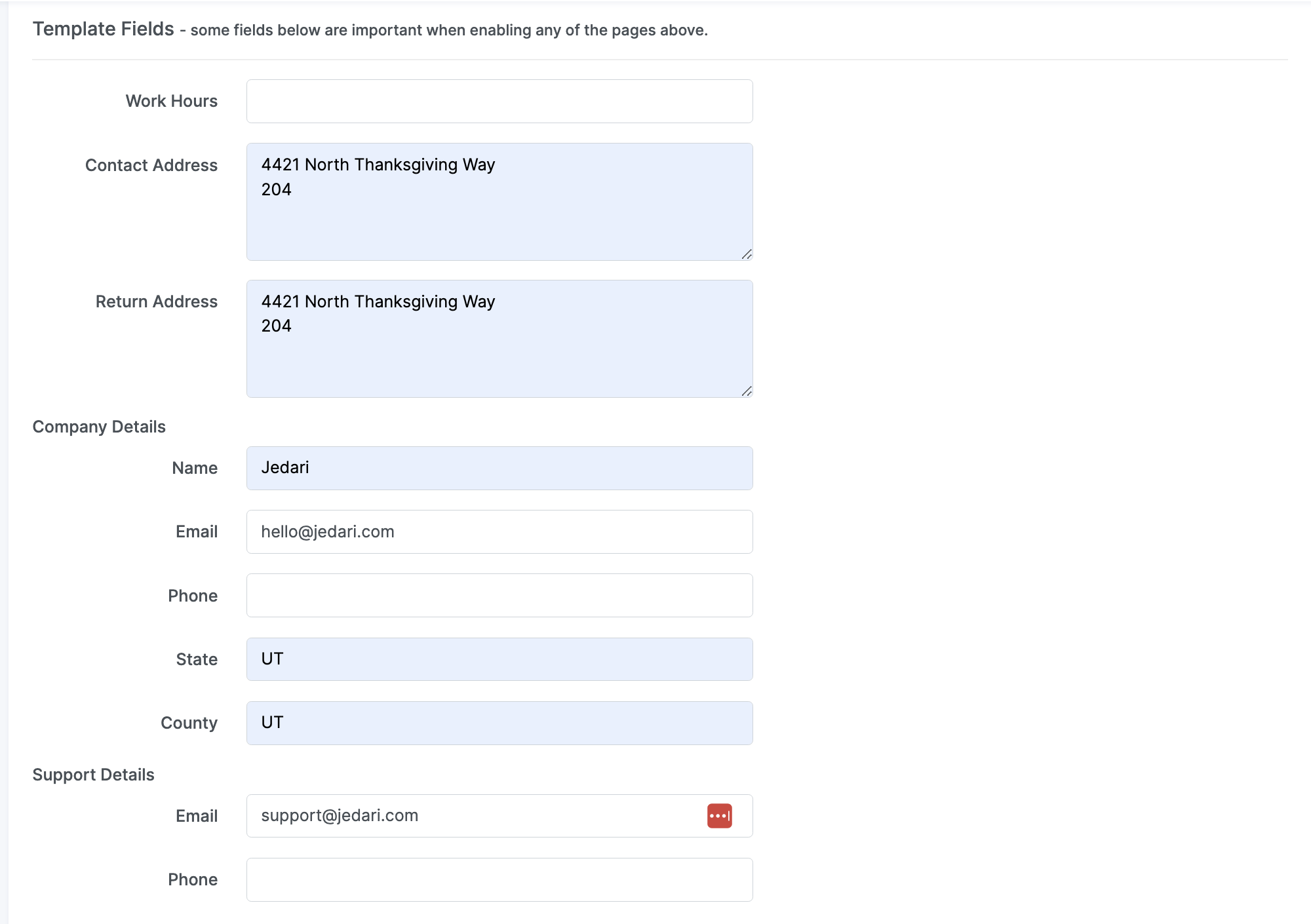This screenshot has height=924, width=1311.
Task: Click the Name label under Company Details
Action: point(195,468)
